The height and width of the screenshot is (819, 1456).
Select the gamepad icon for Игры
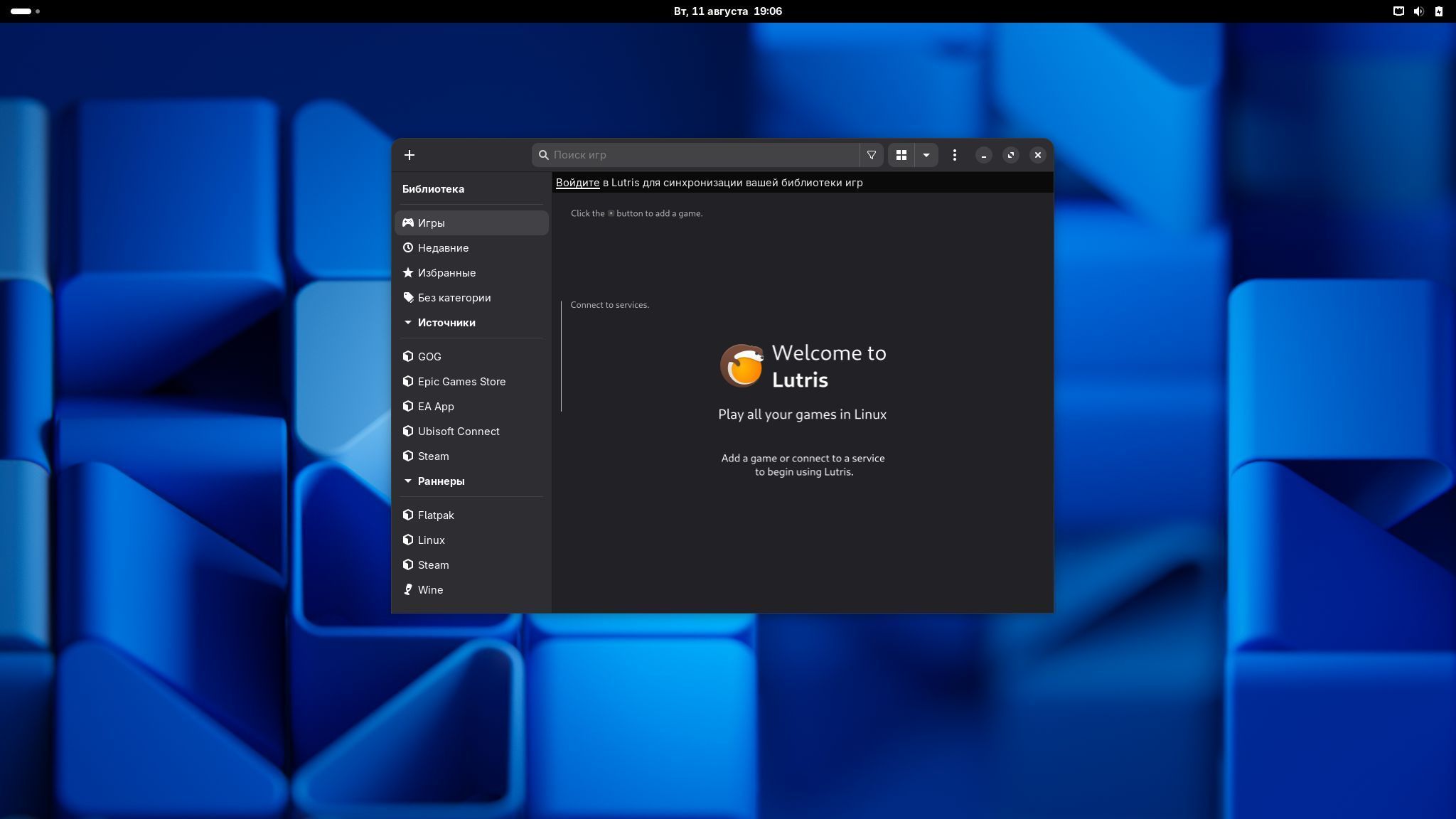click(x=408, y=223)
